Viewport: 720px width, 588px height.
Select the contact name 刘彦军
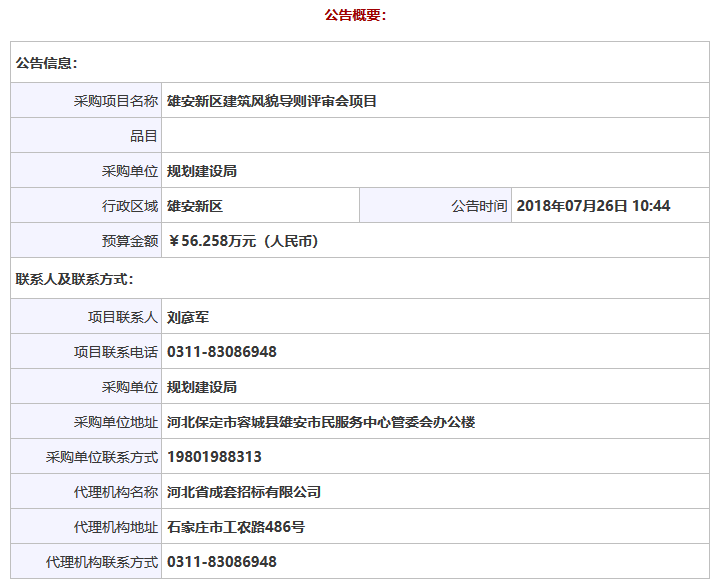[188, 317]
